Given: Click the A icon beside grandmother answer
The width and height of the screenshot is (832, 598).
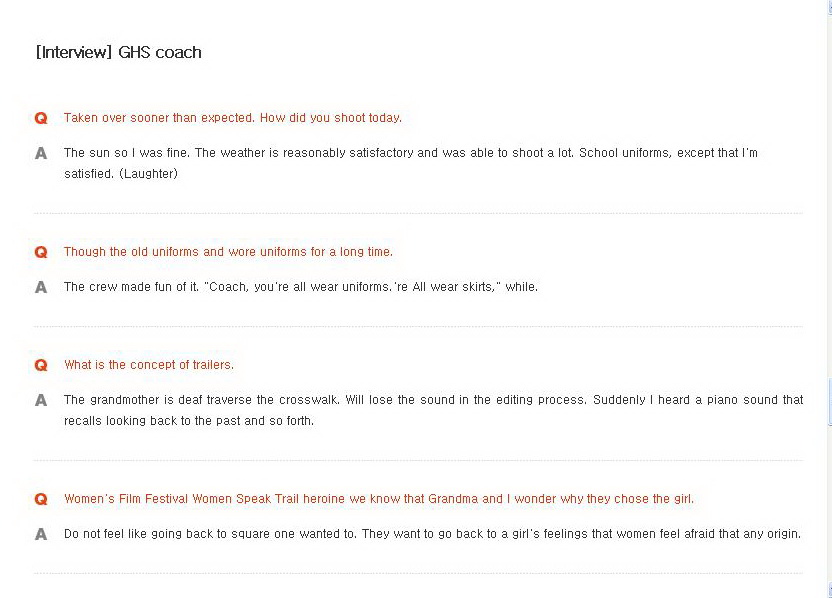Looking at the screenshot, I should [41, 400].
